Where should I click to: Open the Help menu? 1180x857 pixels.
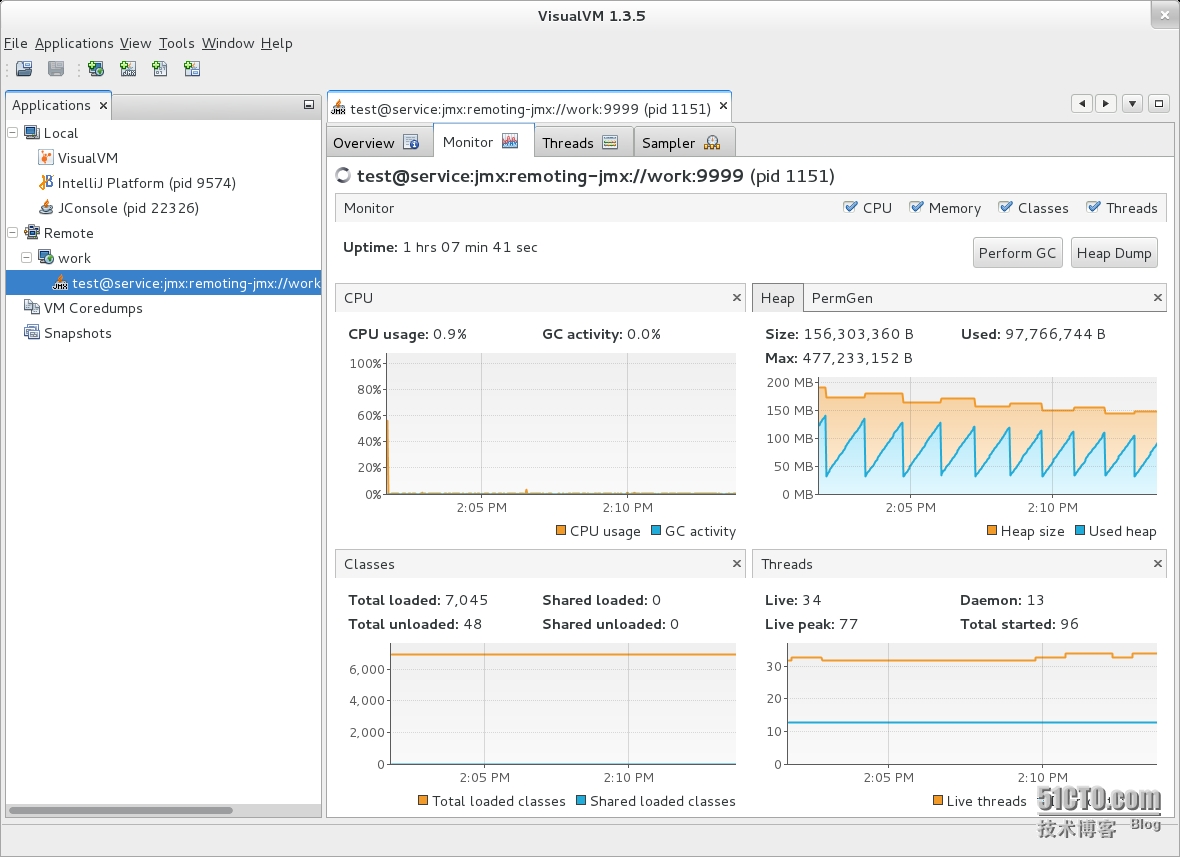(277, 44)
